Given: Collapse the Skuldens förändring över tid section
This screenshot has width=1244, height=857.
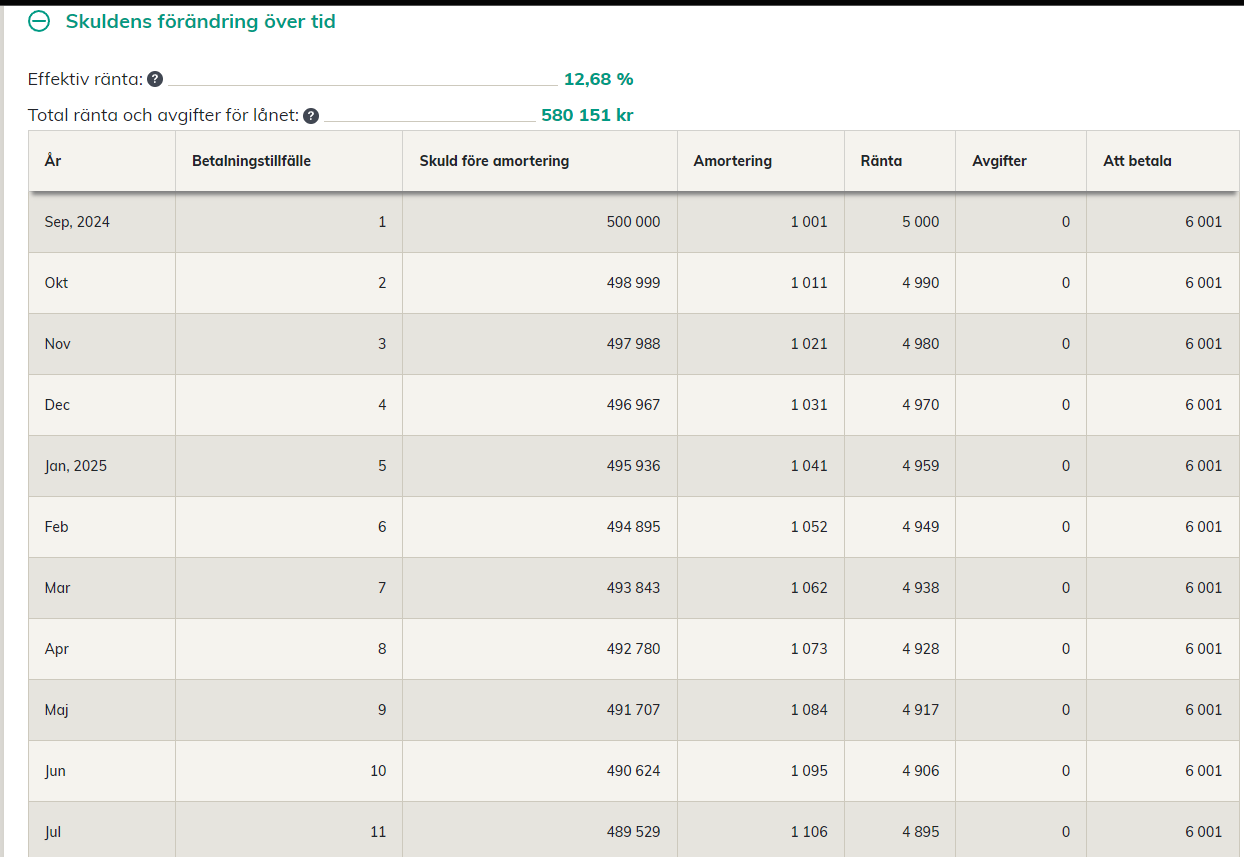Looking at the screenshot, I should pyautogui.click(x=39, y=21).
